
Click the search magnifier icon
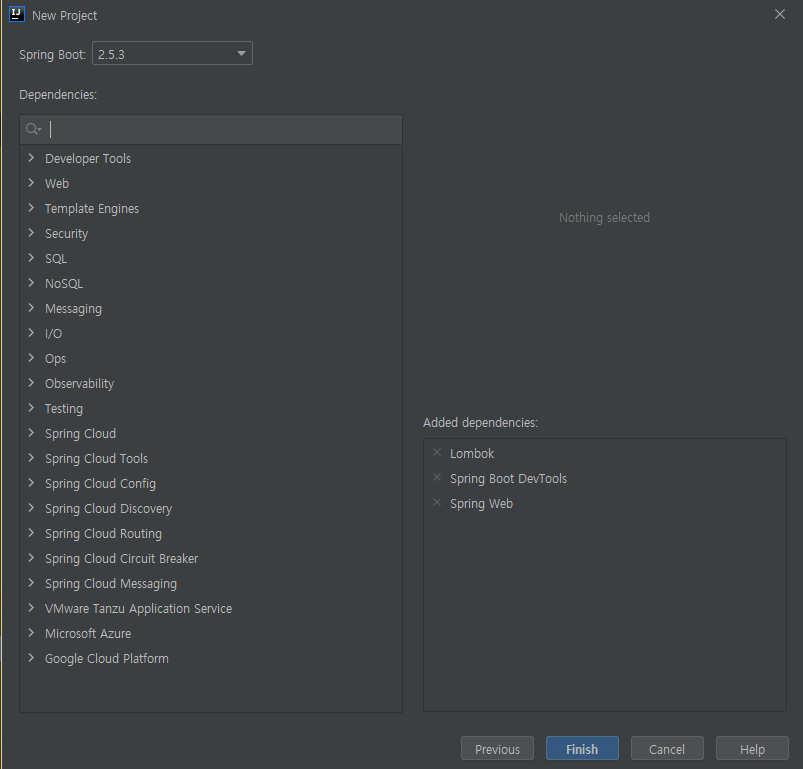click(x=33, y=130)
